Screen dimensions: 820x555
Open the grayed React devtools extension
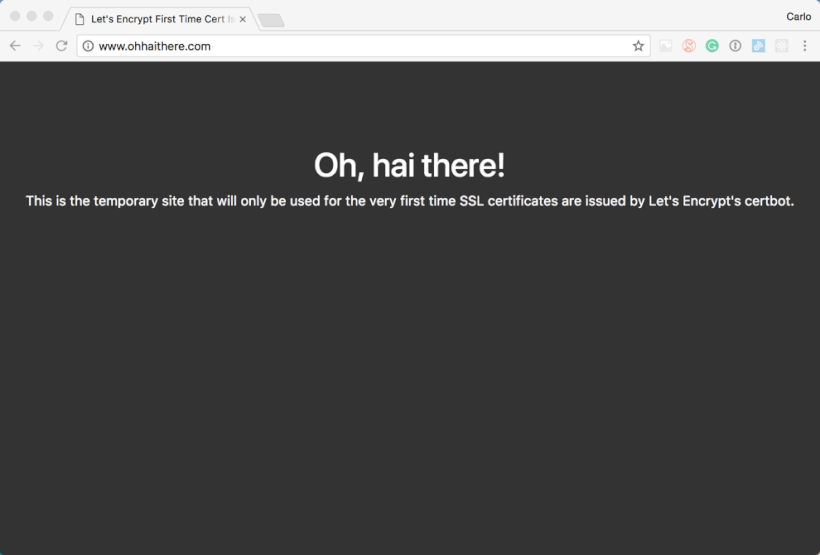[781, 46]
